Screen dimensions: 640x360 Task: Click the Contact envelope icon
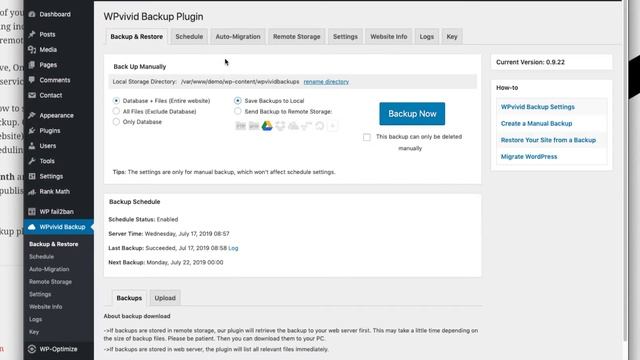coord(32,96)
